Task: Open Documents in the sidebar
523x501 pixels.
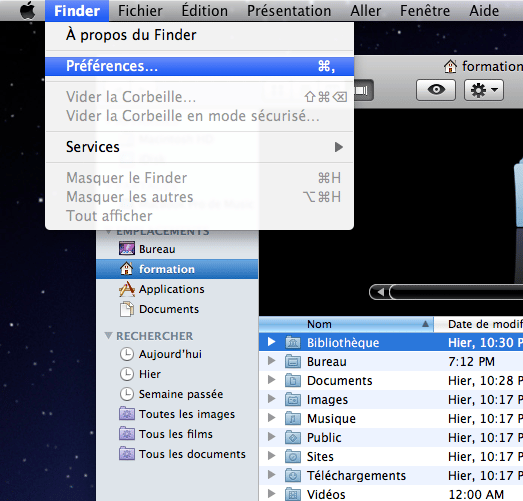Action: pos(177,309)
